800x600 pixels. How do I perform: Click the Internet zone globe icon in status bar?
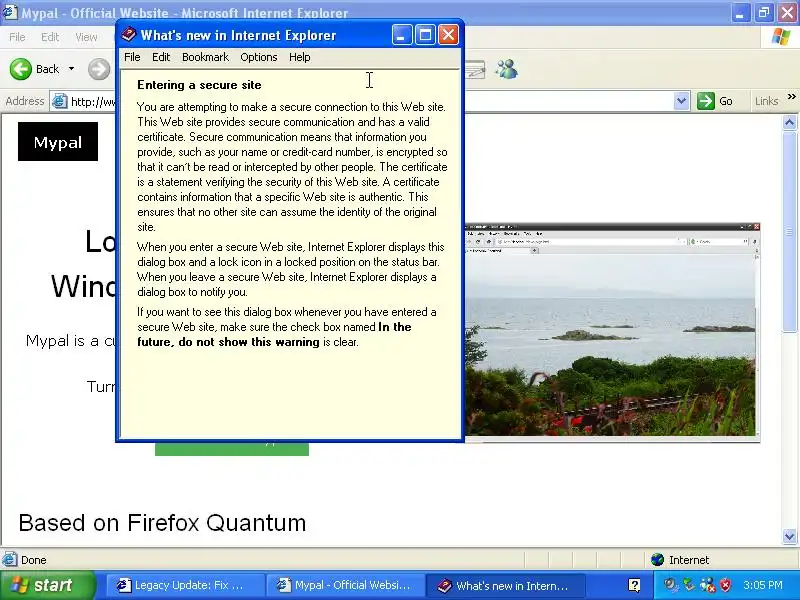(657, 560)
